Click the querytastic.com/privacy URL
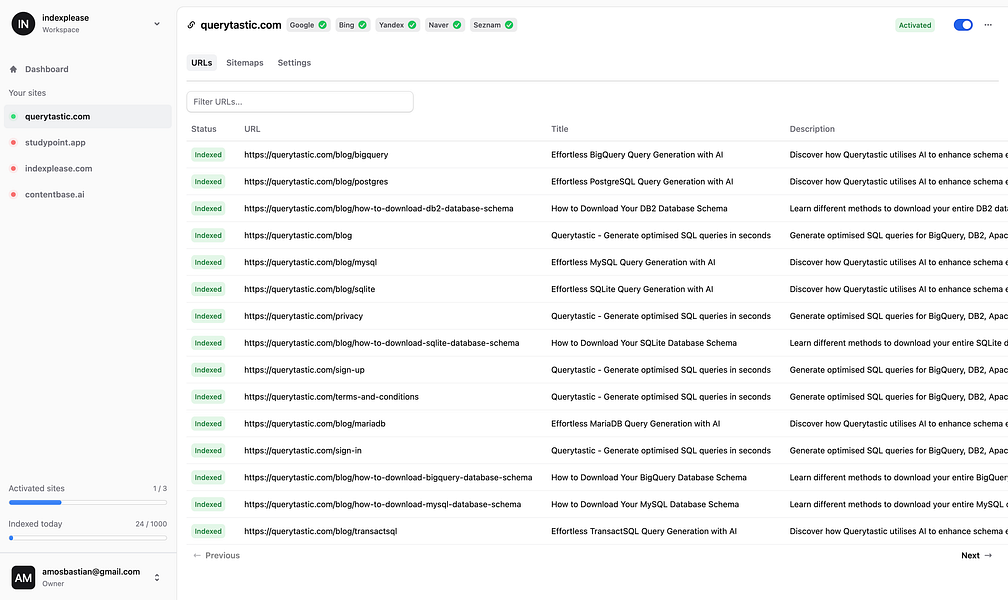 [x=303, y=316]
